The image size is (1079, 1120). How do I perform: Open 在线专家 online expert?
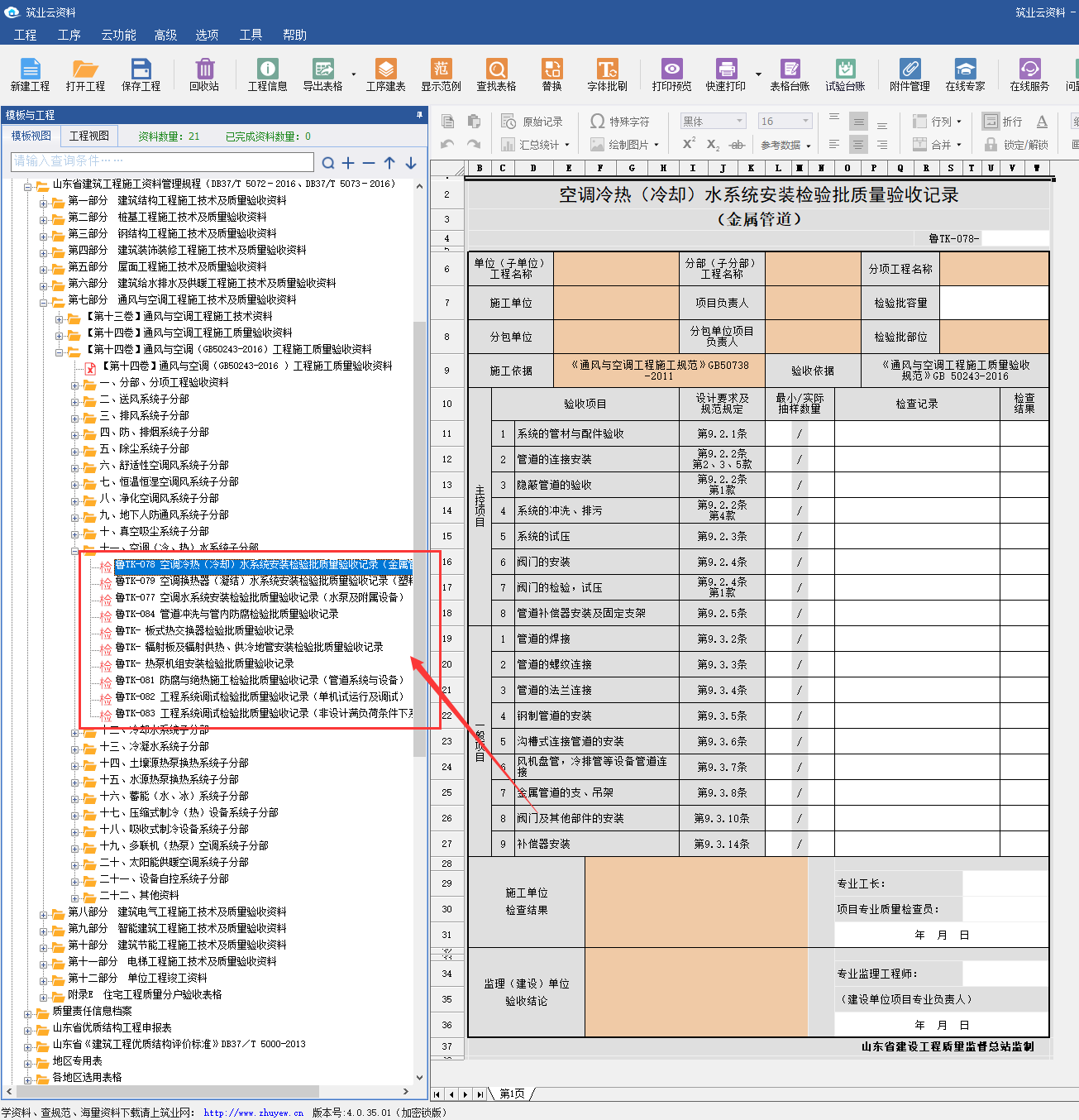[965, 74]
